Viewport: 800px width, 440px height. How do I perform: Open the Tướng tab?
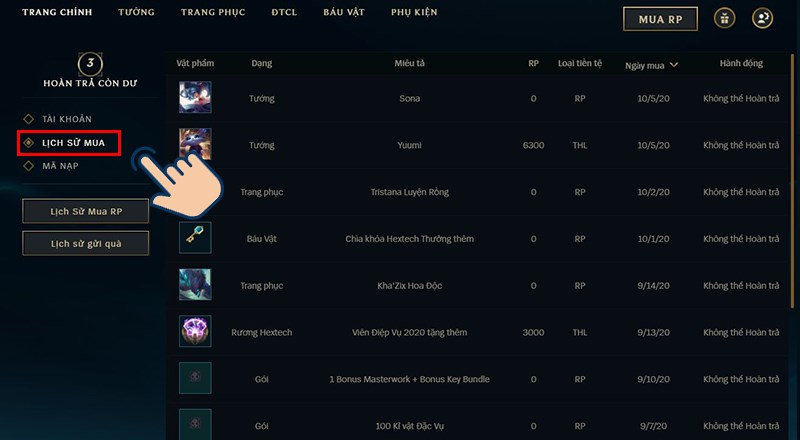(x=136, y=13)
